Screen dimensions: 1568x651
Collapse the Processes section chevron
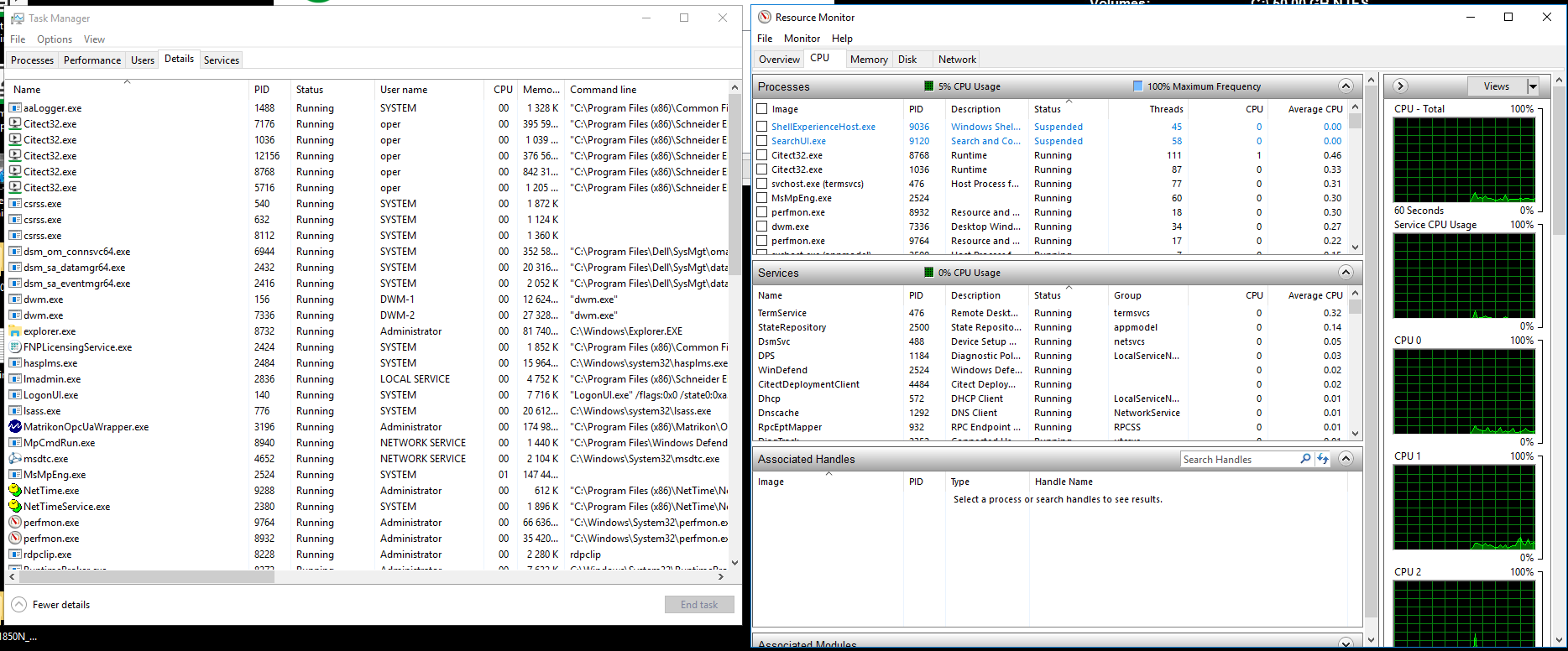click(x=1346, y=86)
